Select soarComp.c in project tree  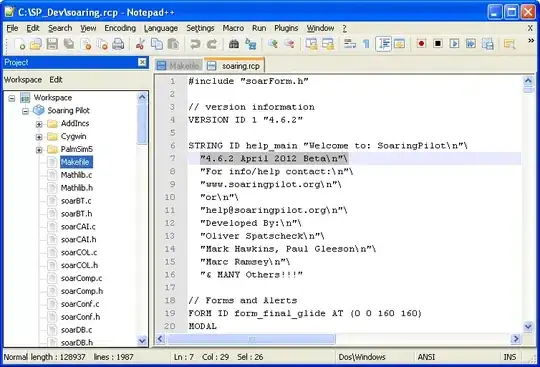tap(81, 278)
